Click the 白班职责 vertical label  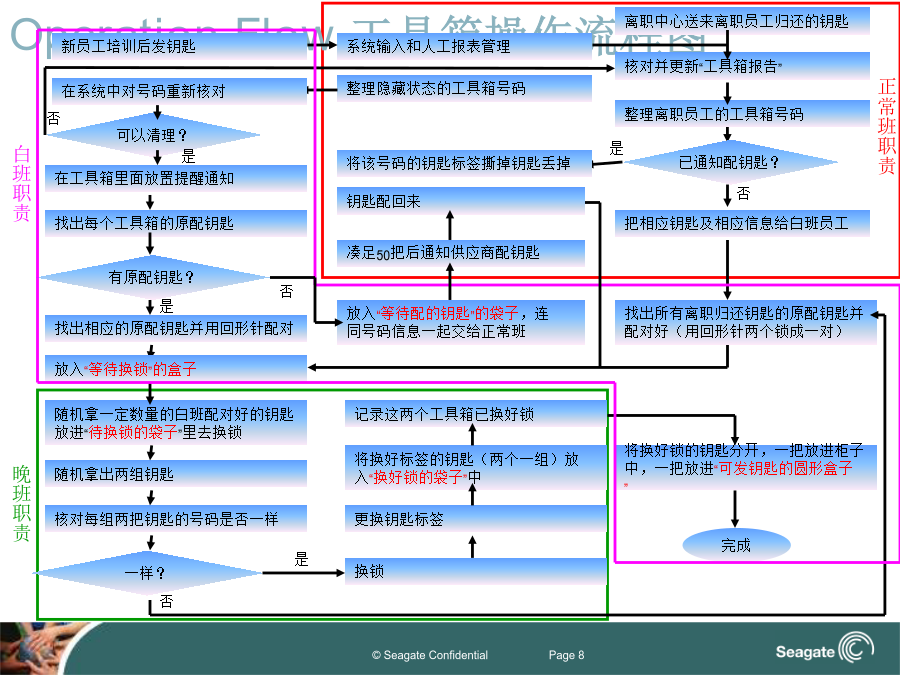point(22,183)
